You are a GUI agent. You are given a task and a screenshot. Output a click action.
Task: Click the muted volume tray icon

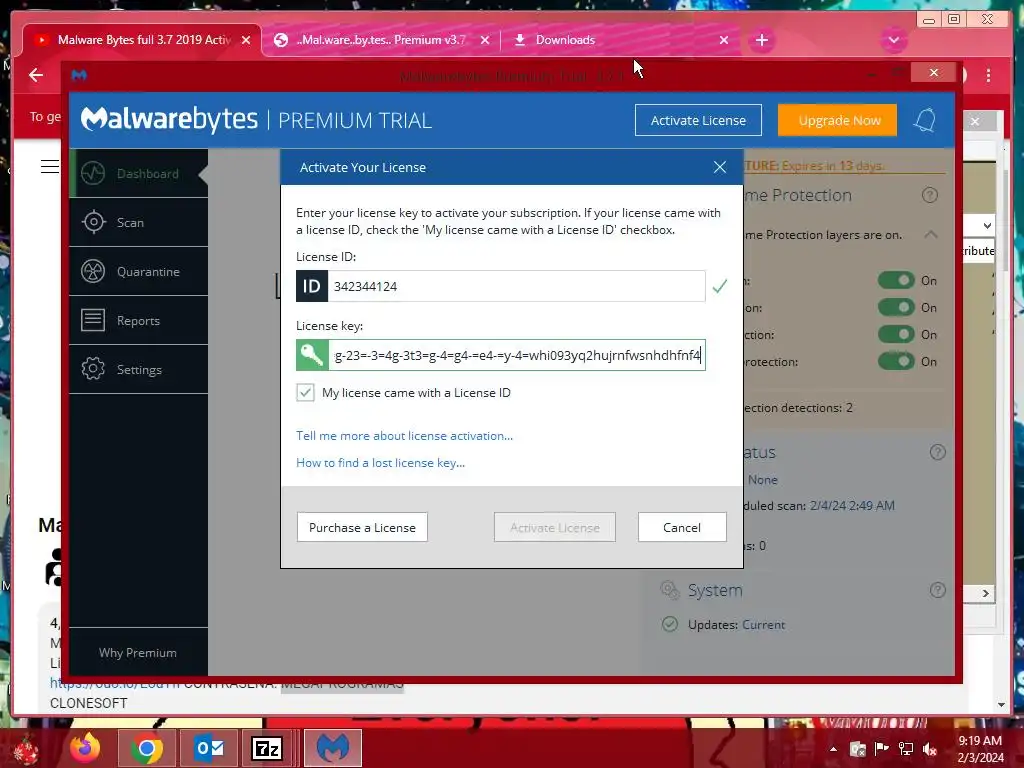[x=929, y=749]
